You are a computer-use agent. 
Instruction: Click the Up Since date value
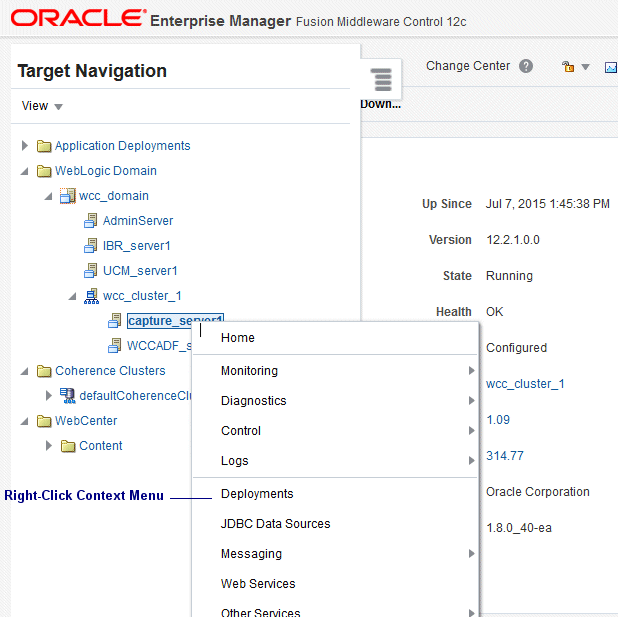tap(548, 204)
